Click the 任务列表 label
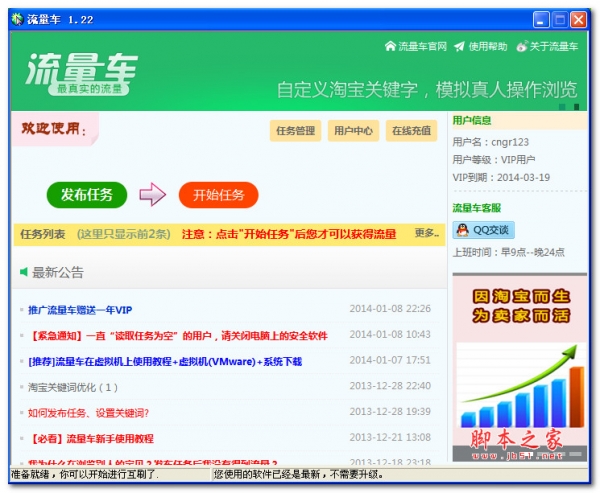Viewport: 600px width, 493px height. pyautogui.click(x=43, y=234)
